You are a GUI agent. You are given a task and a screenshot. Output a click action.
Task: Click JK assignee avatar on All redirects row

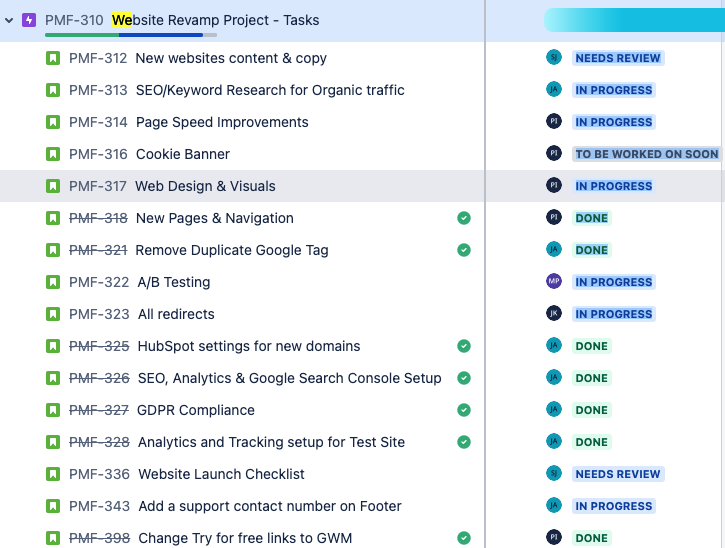pos(554,313)
